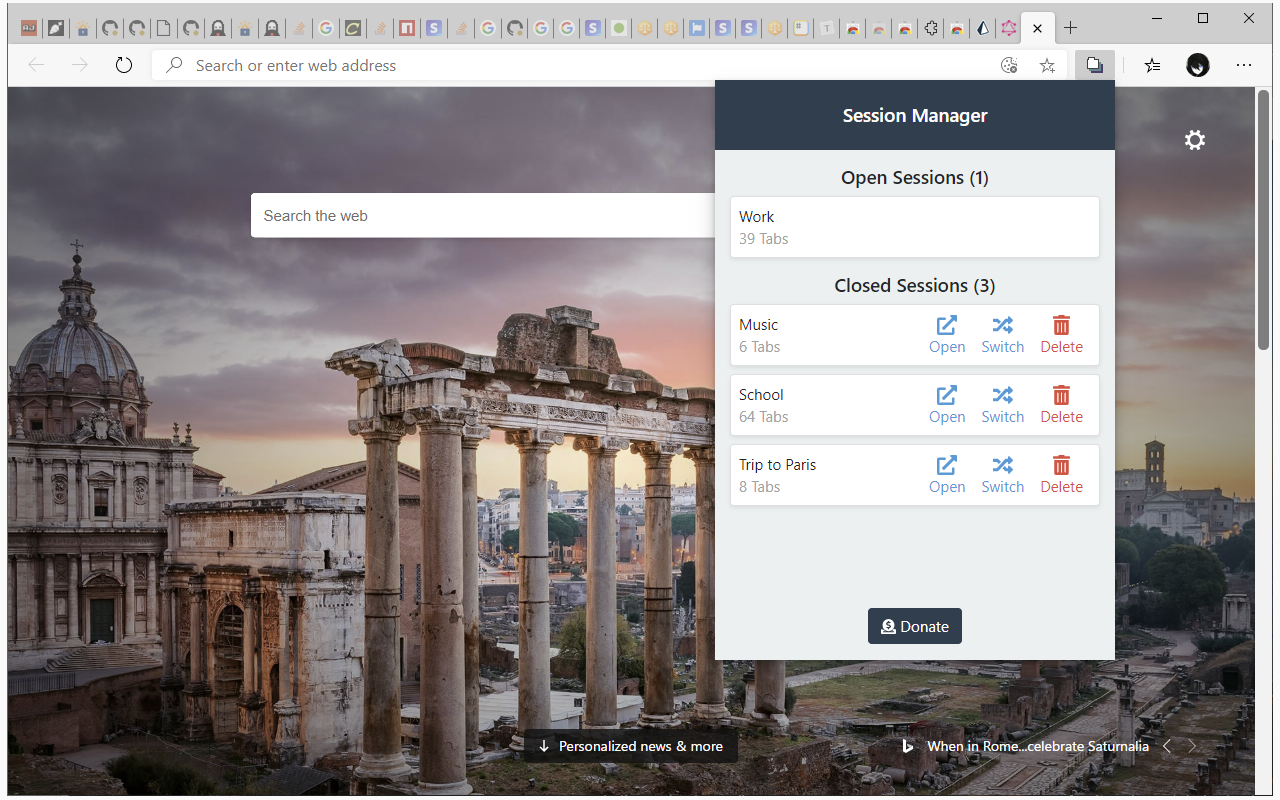Click the Session Manager extension icon
Viewport: 1280px width, 800px height.
[1095, 65]
